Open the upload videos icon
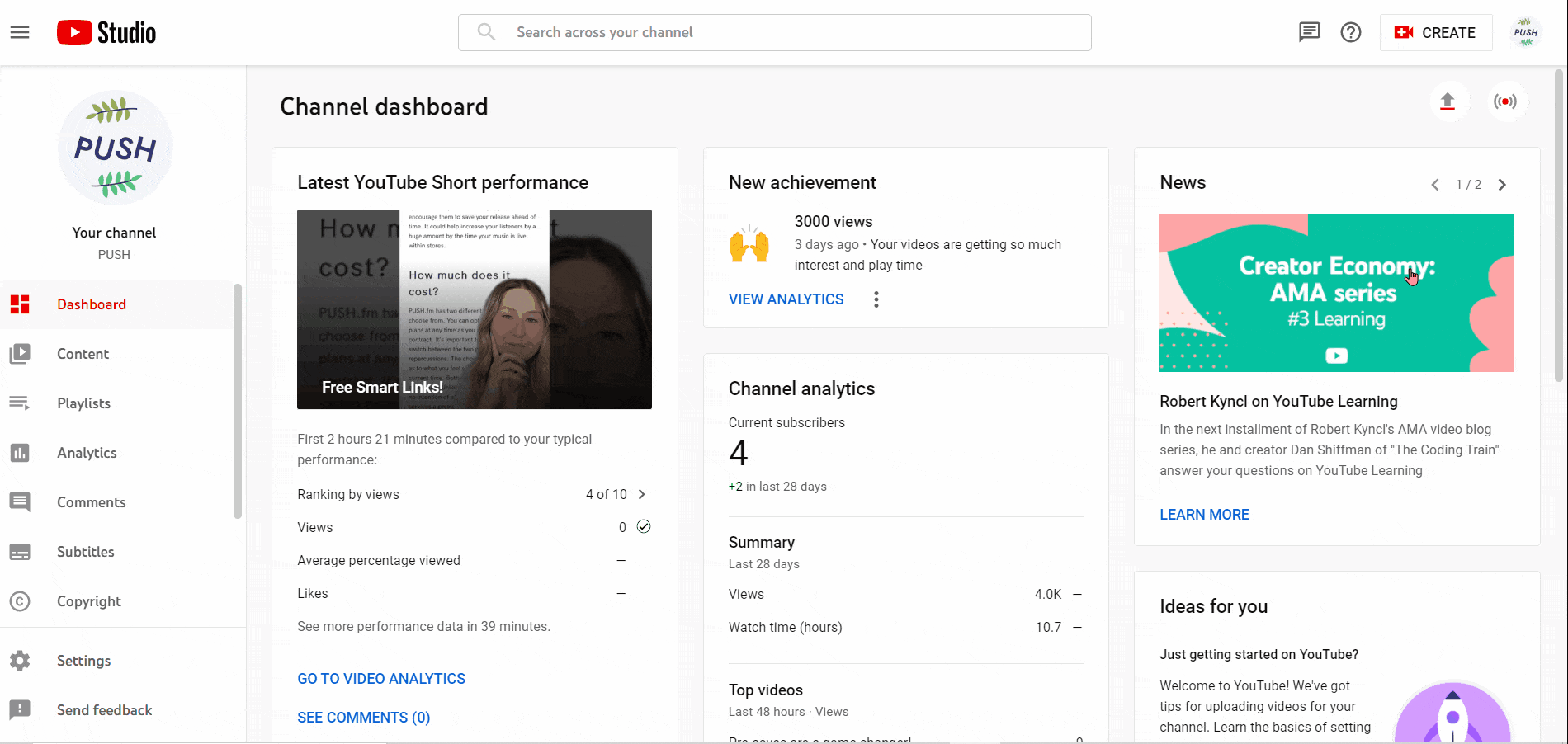1568x744 pixels. pos(1449,101)
